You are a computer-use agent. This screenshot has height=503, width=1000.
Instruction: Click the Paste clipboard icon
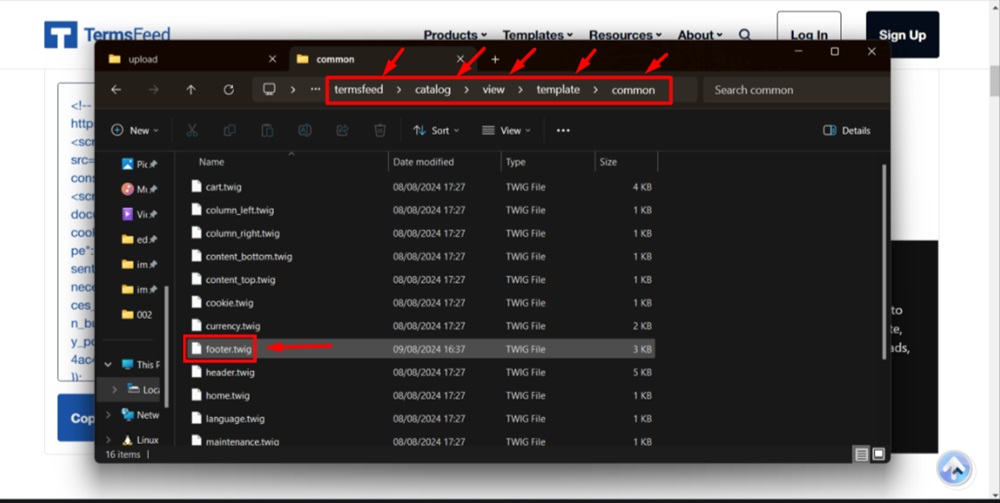pyautogui.click(x=267, y=130)
